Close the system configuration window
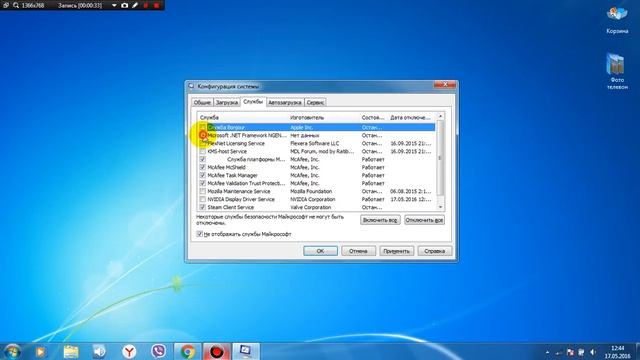The image size is (640, 360). (x=445, y=84)
